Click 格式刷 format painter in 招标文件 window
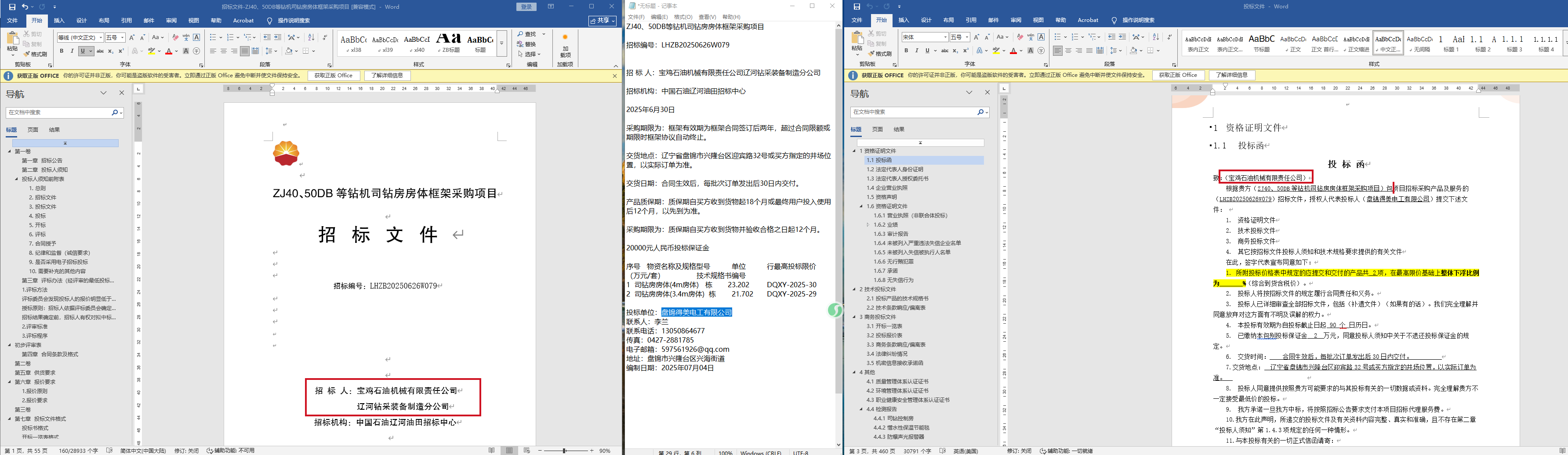 pos(36,54)
